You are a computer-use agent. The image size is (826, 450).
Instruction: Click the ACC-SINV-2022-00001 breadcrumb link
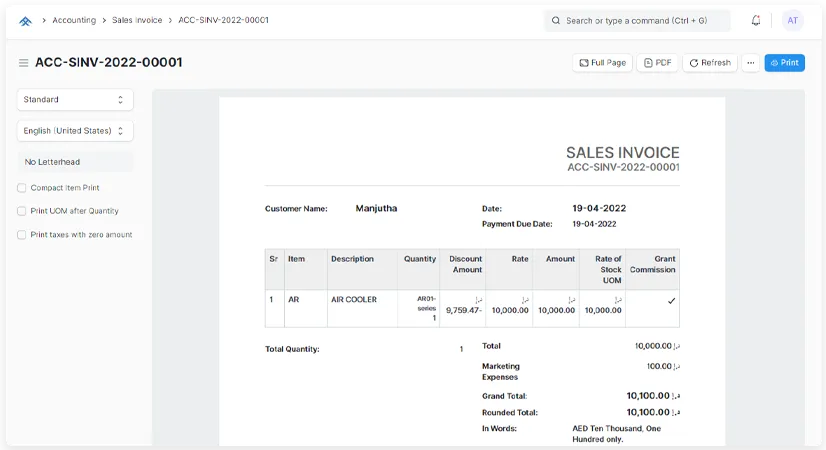click(x=223, y=20)
